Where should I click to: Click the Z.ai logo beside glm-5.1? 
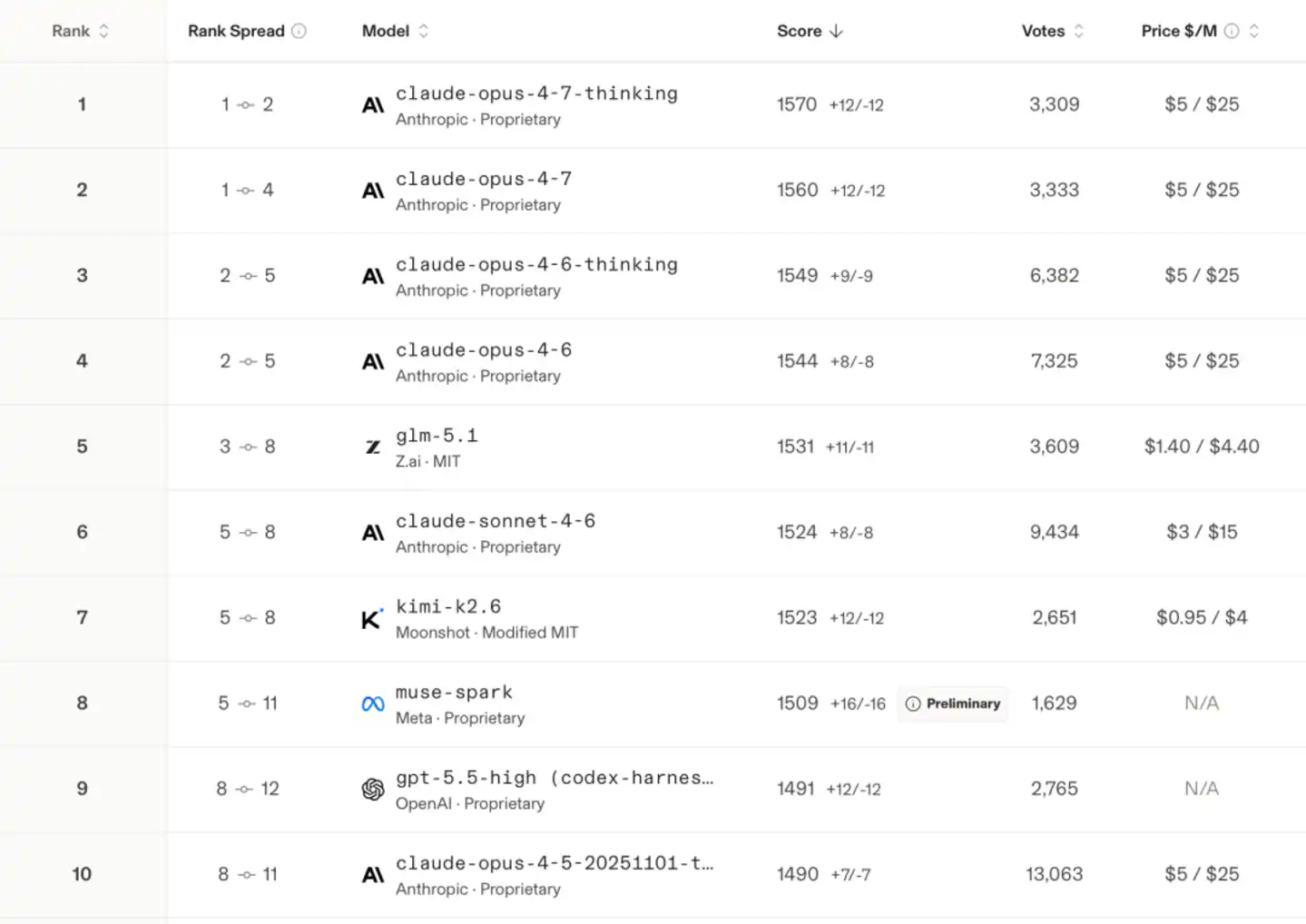[373, 447]
